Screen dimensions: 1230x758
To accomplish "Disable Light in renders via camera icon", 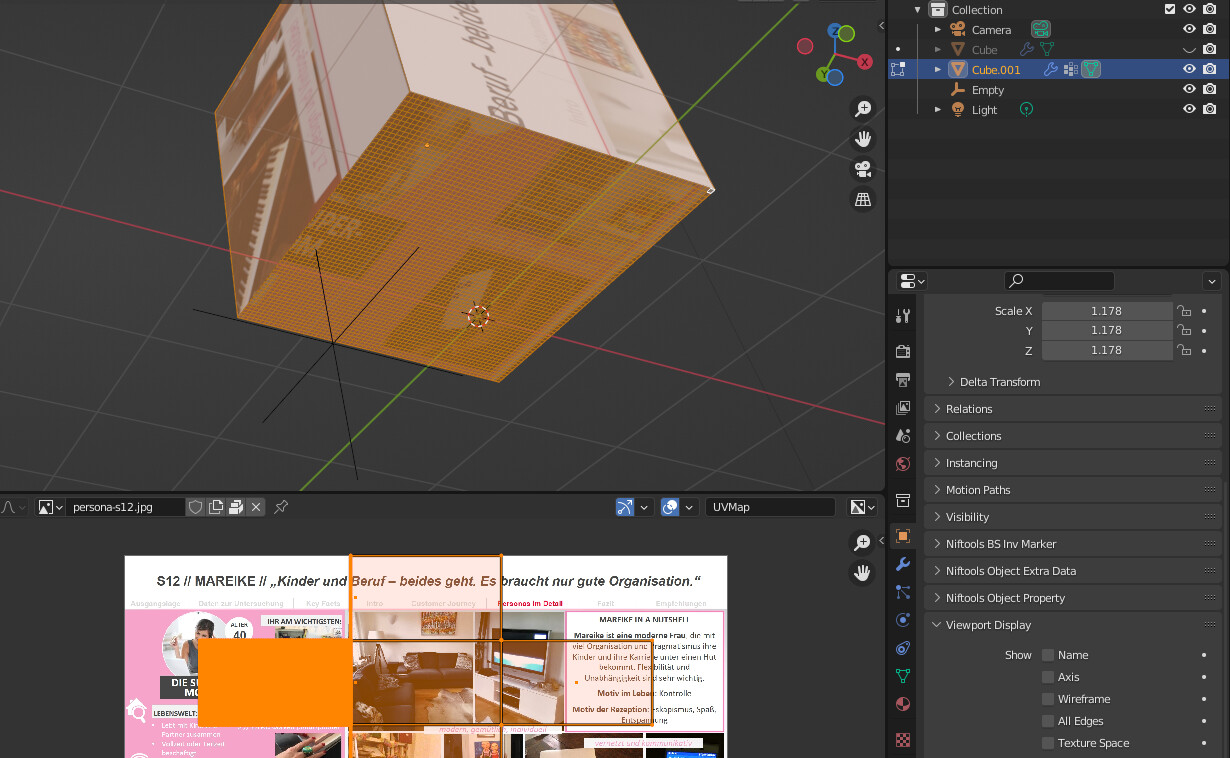I will 1210,109.
